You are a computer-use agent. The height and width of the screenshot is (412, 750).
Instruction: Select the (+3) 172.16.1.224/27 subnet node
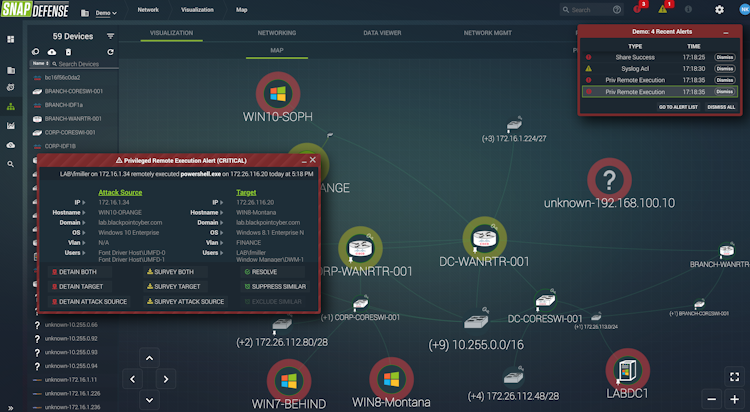click(515, 124)
